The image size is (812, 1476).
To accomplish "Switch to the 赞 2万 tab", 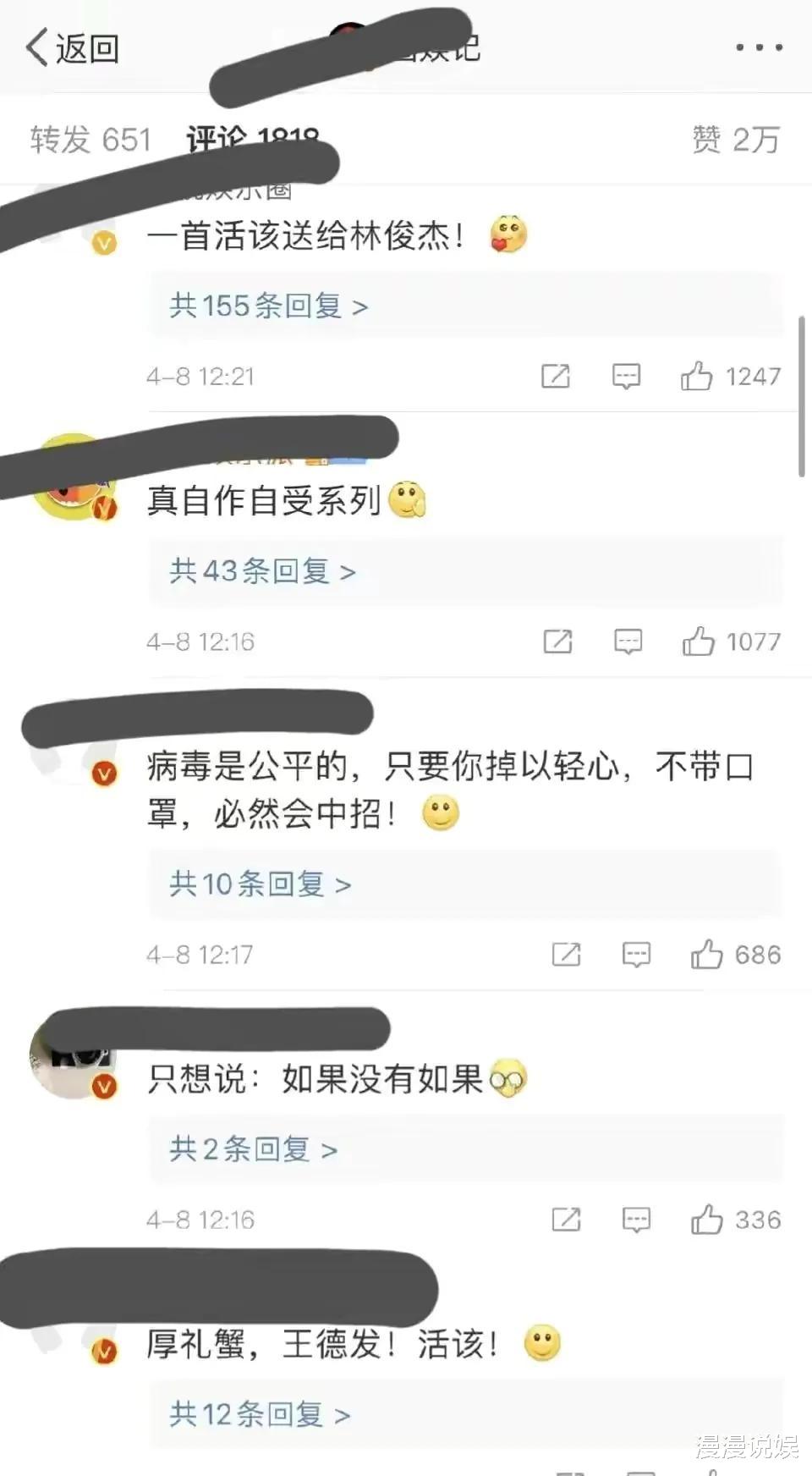I will point(736,140).
